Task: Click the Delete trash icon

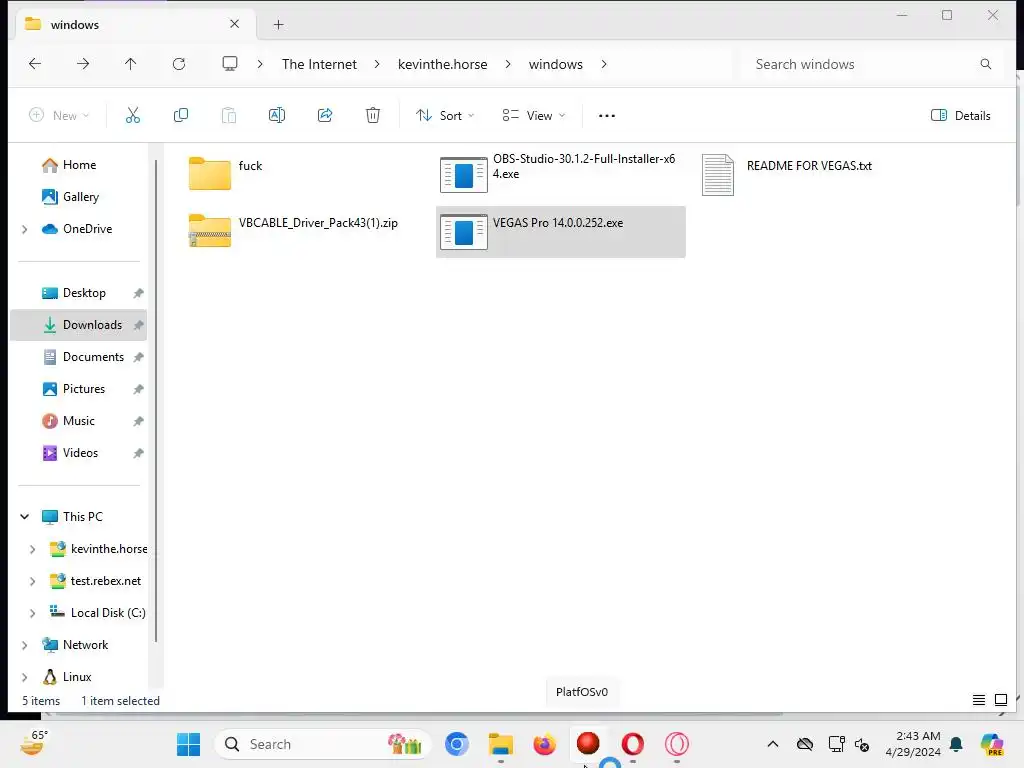Action: [373, 116]
